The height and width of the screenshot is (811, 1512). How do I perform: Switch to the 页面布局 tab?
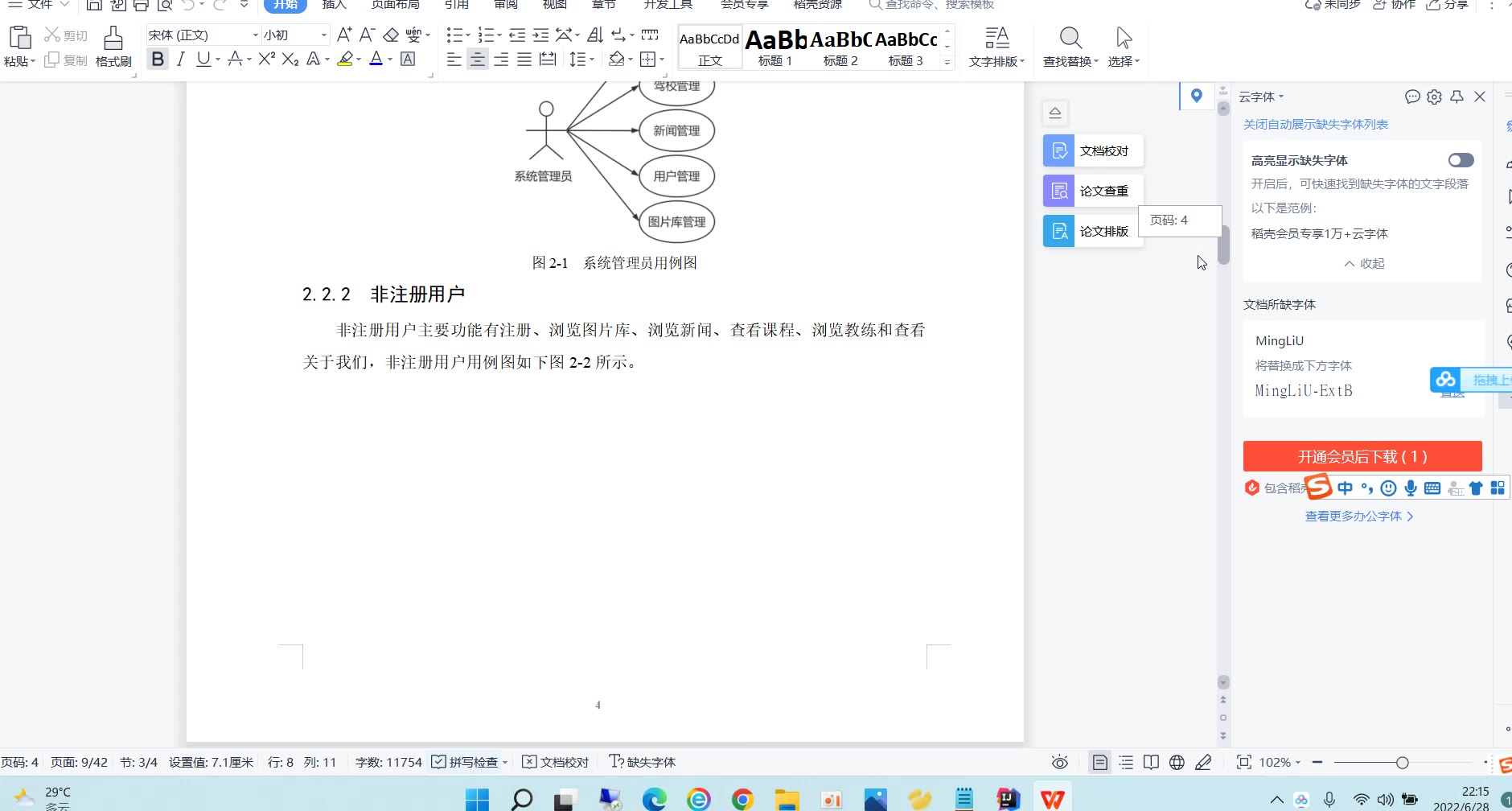coord(395,5)
